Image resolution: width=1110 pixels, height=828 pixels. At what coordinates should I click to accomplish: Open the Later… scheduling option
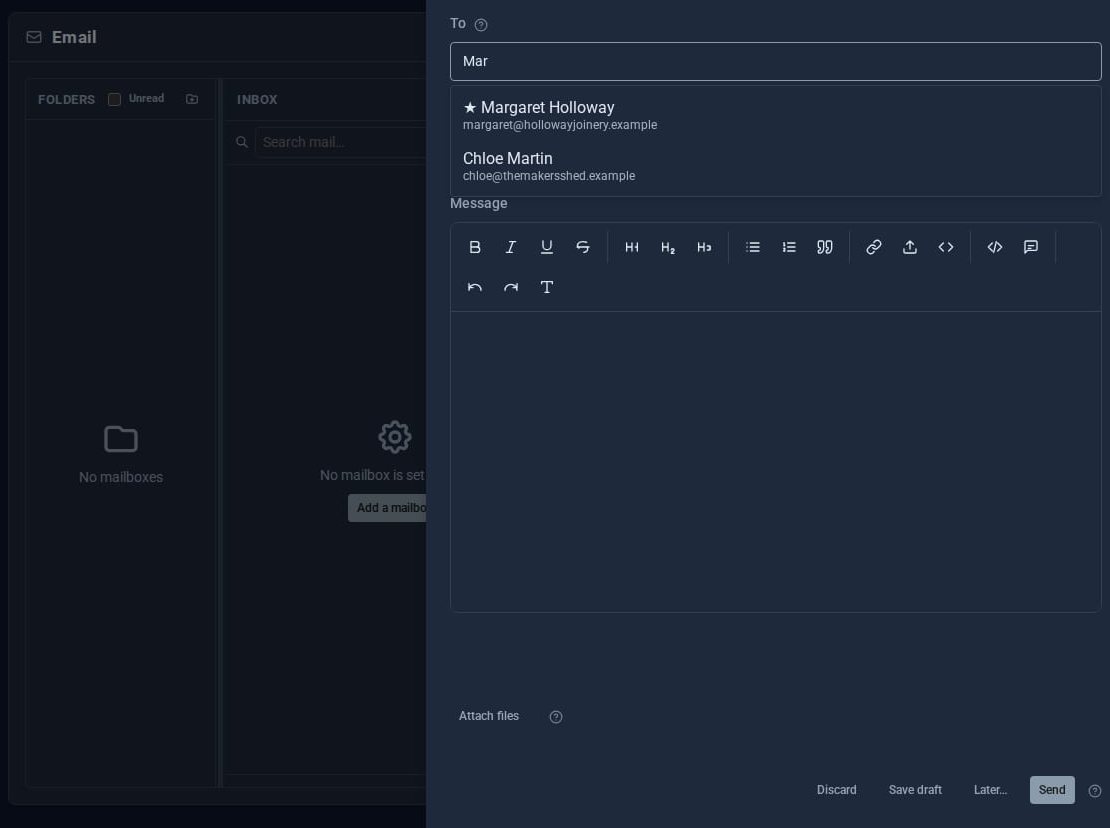(990, 790)
